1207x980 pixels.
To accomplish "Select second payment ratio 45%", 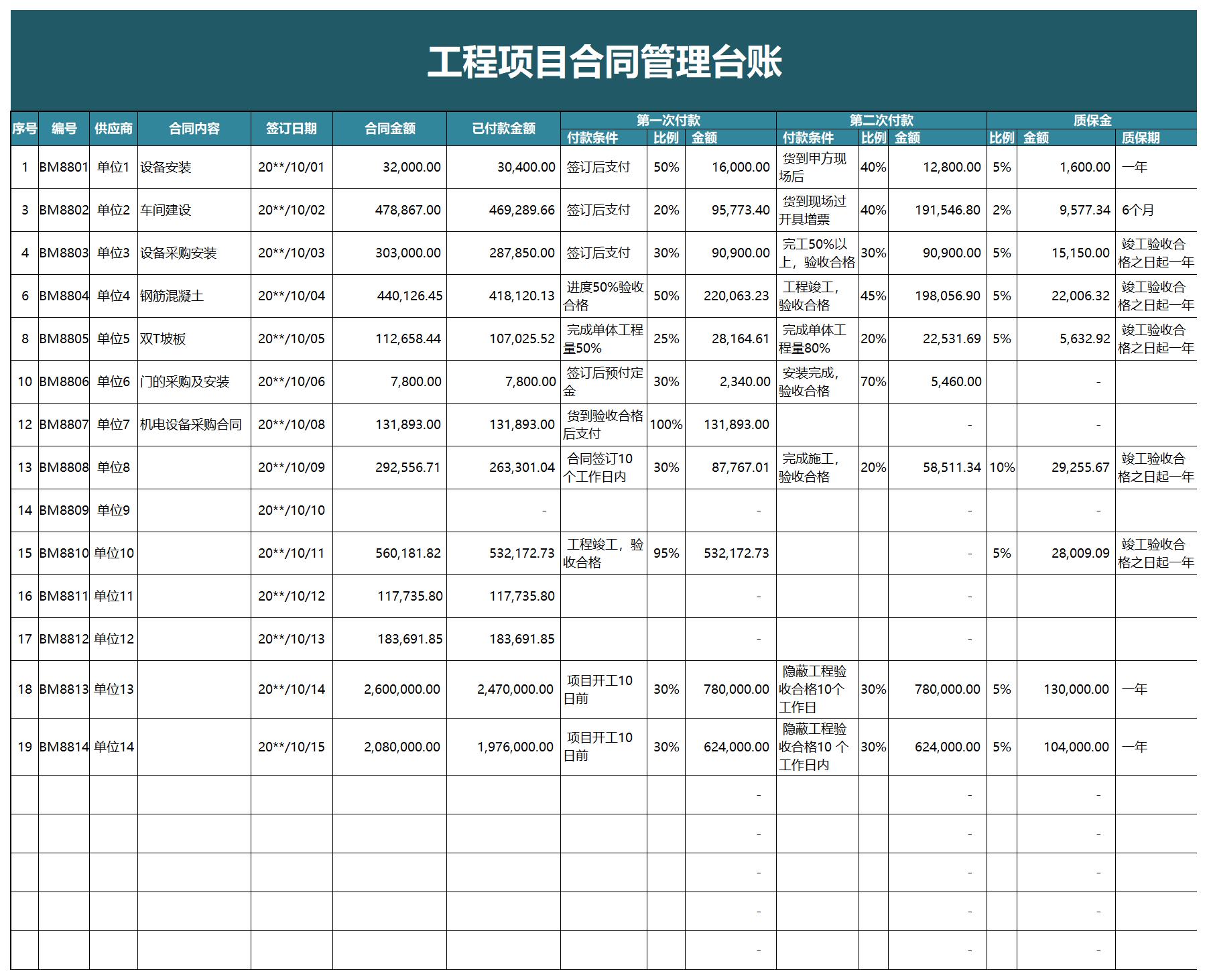I will (x=873, y=296).
